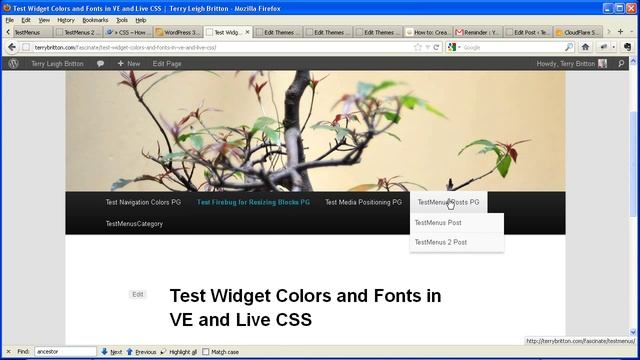
Task: Open Test Media Positioning PG menu item
Action: click(363, 202)
